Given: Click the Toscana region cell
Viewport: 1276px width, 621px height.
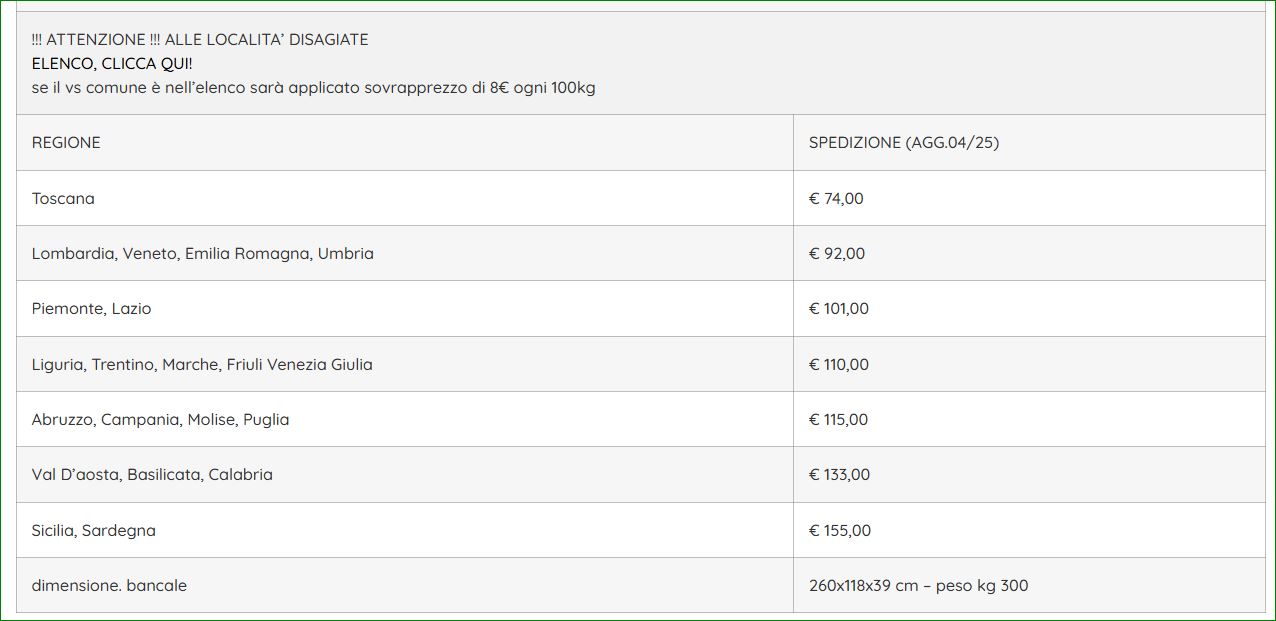Looking at the screenshot, I should tap(63, 198).
